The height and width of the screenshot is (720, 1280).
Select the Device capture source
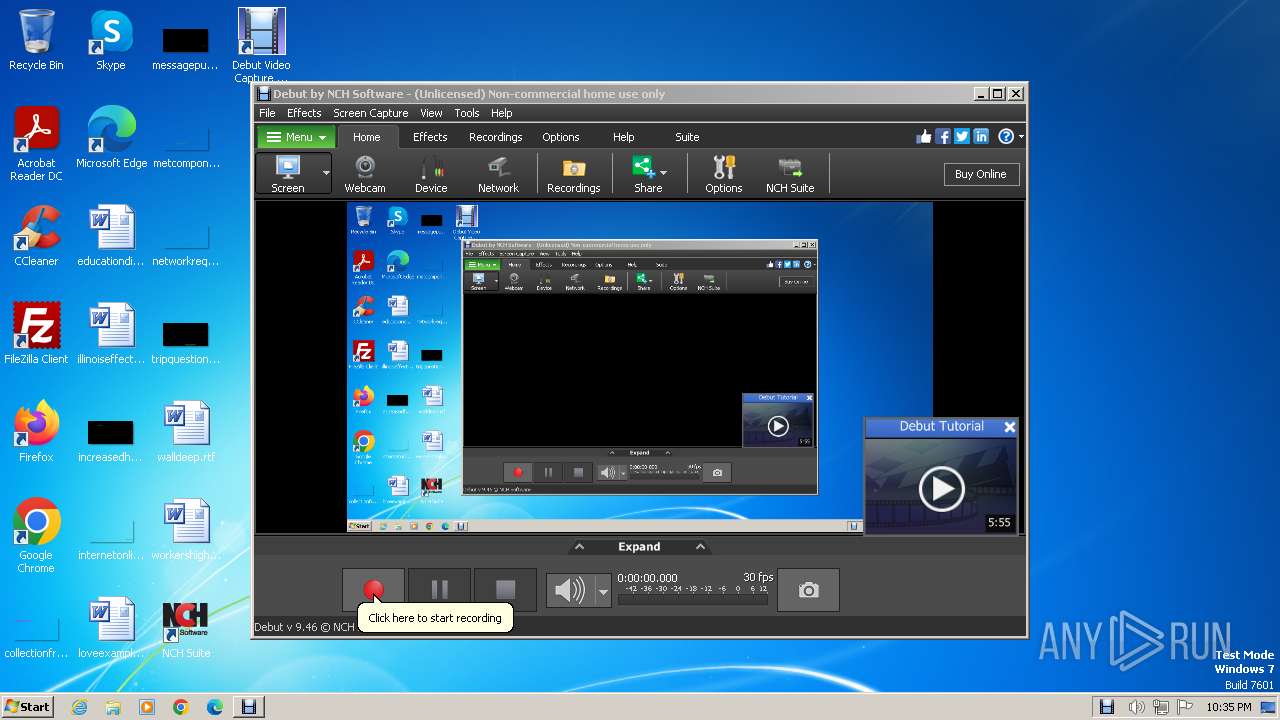click(x=431, y=174)
